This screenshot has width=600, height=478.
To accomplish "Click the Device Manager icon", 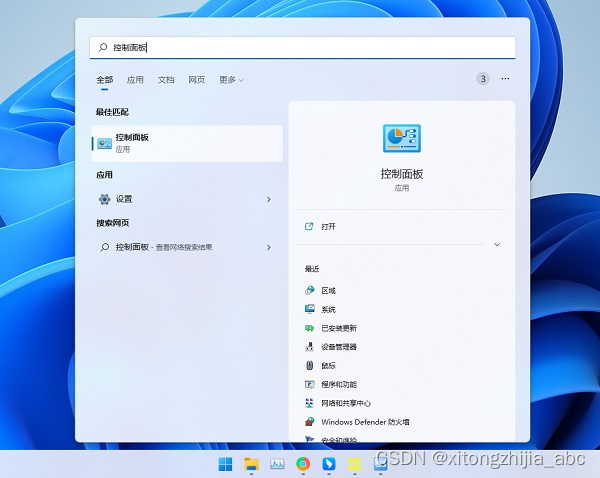I will coord(310,347).
